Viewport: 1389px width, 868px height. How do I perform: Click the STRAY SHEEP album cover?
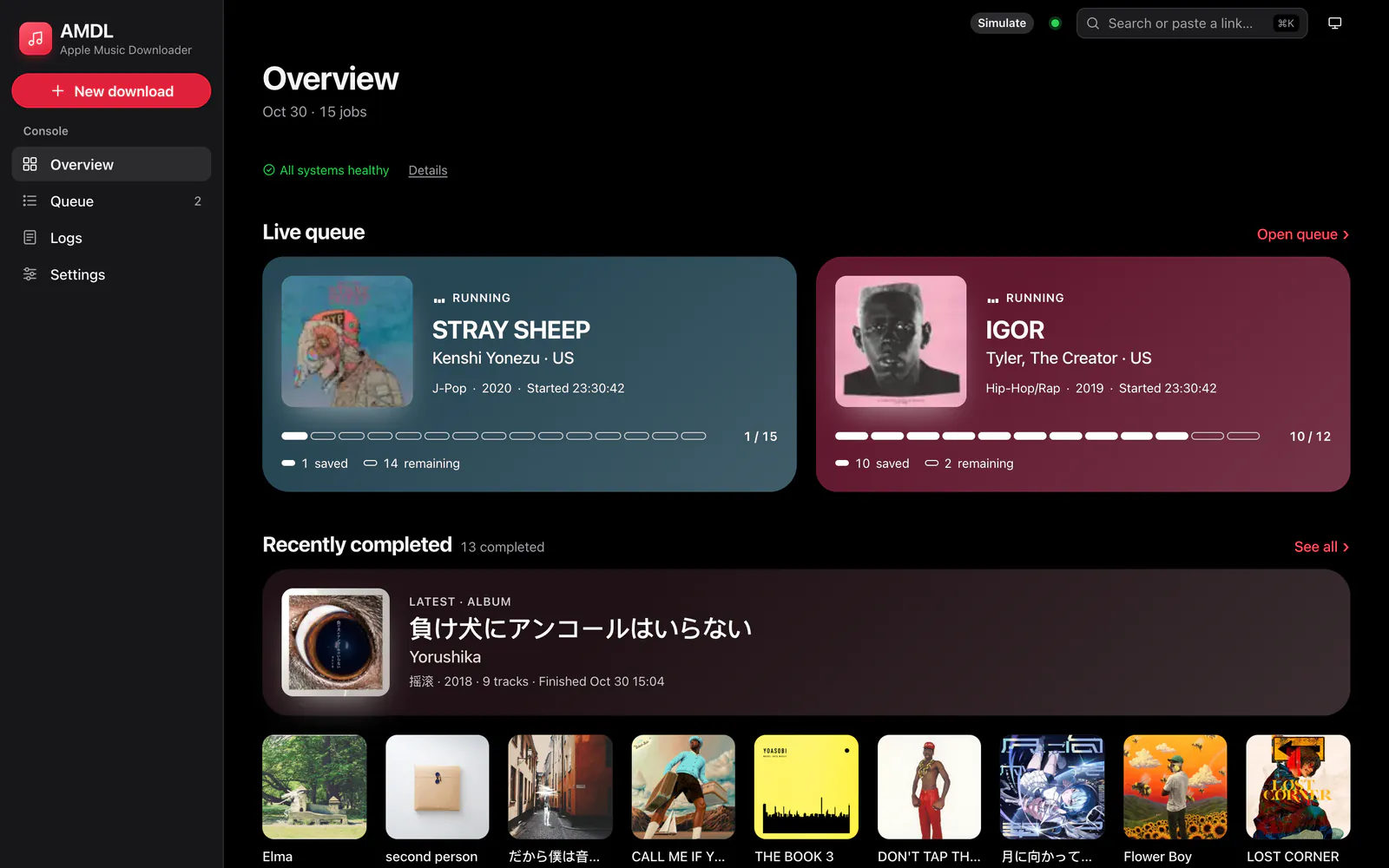tap(347, 341)
